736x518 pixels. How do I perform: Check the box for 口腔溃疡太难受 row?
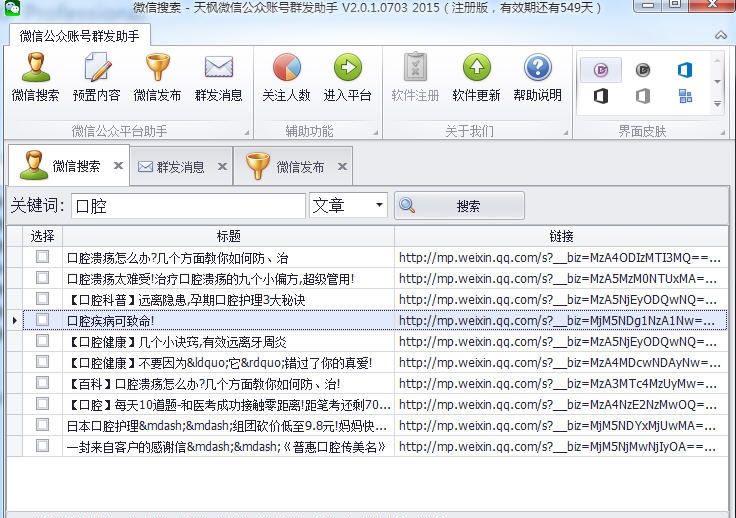click(42, 278)
